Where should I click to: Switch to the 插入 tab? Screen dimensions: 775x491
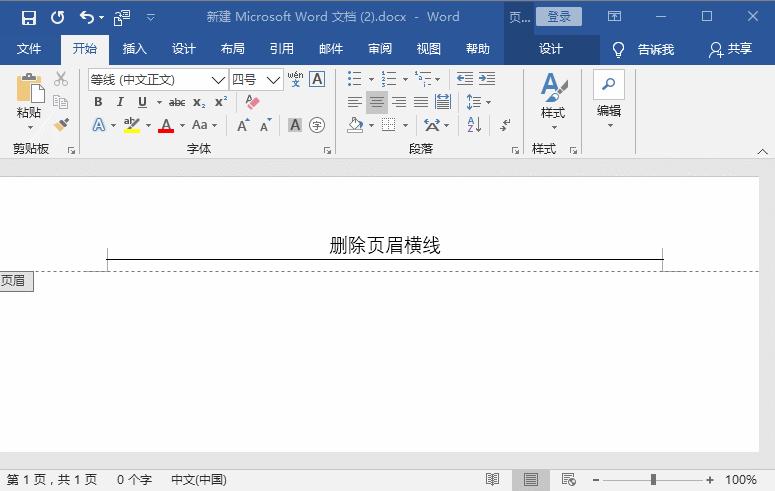tap(134, 48)
